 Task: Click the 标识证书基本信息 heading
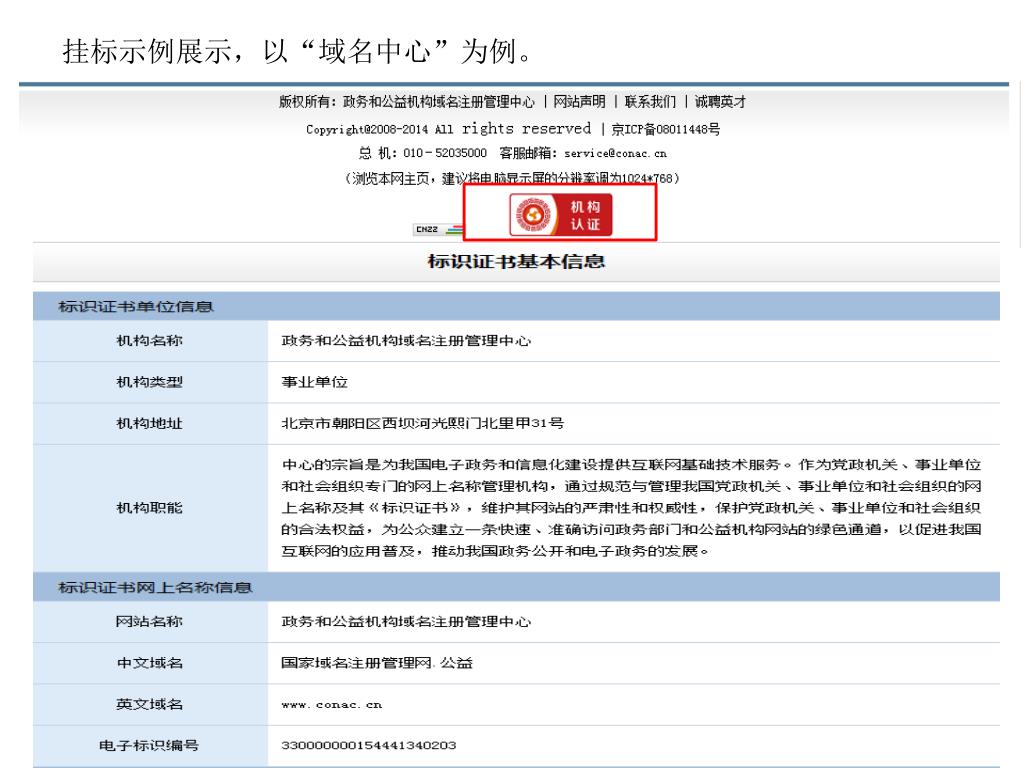click(x=516, y=262)
